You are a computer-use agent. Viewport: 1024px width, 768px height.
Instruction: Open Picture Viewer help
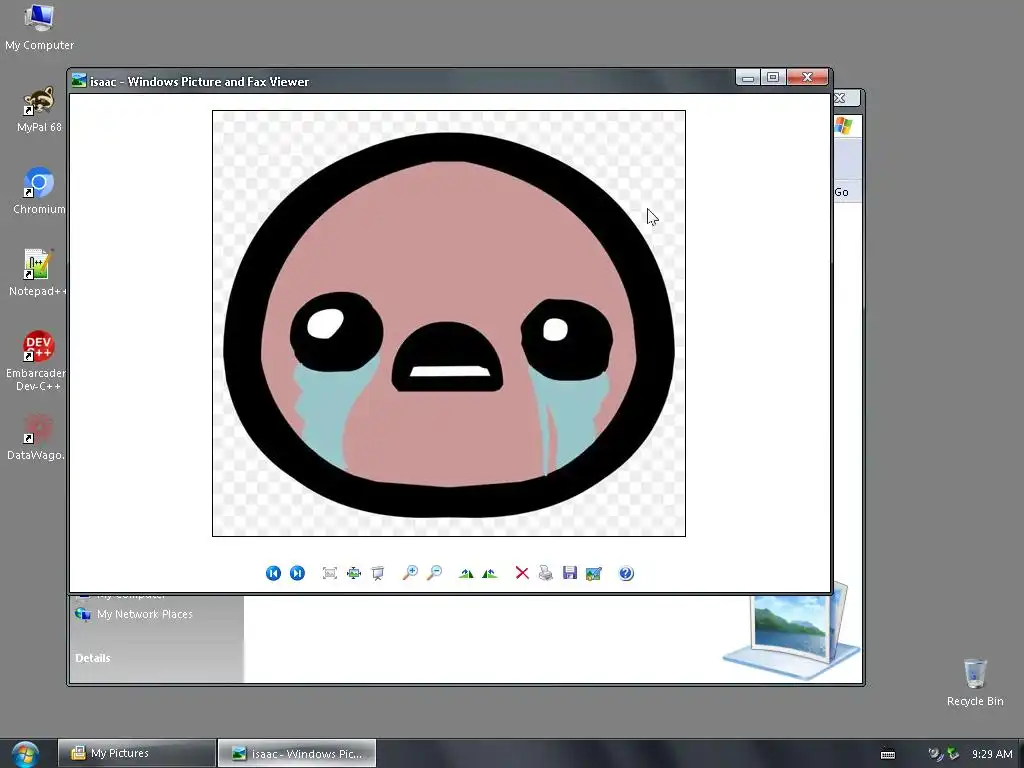[x=626, y=573]
